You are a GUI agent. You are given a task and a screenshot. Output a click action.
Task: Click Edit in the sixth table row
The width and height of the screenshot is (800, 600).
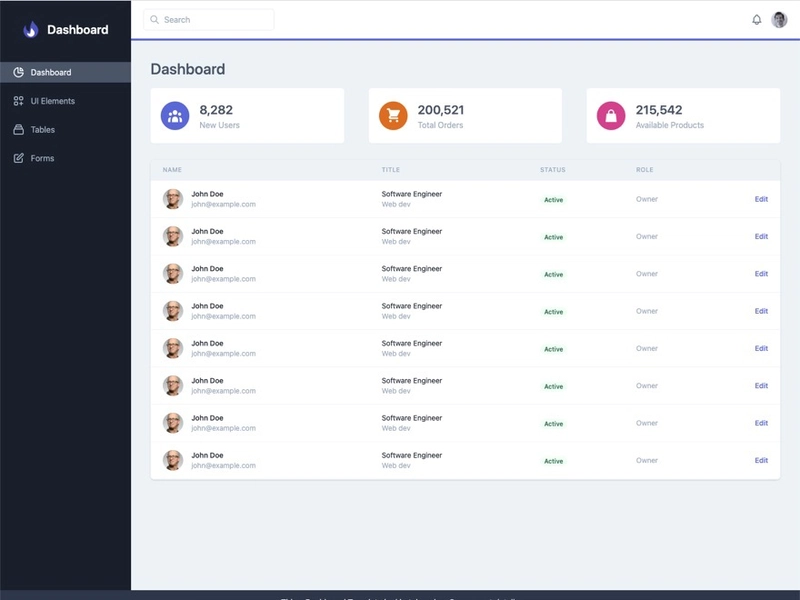pos(761,385)
